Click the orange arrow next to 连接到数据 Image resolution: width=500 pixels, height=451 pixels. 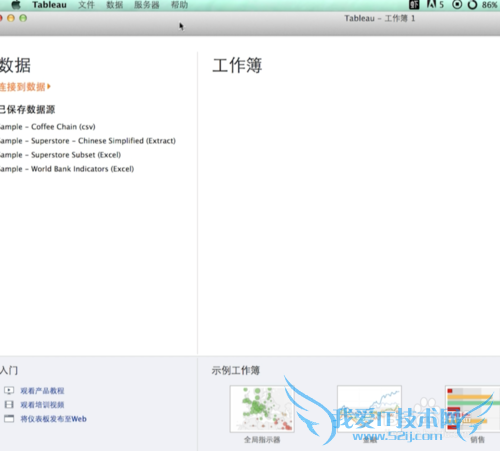pos(49,87)
